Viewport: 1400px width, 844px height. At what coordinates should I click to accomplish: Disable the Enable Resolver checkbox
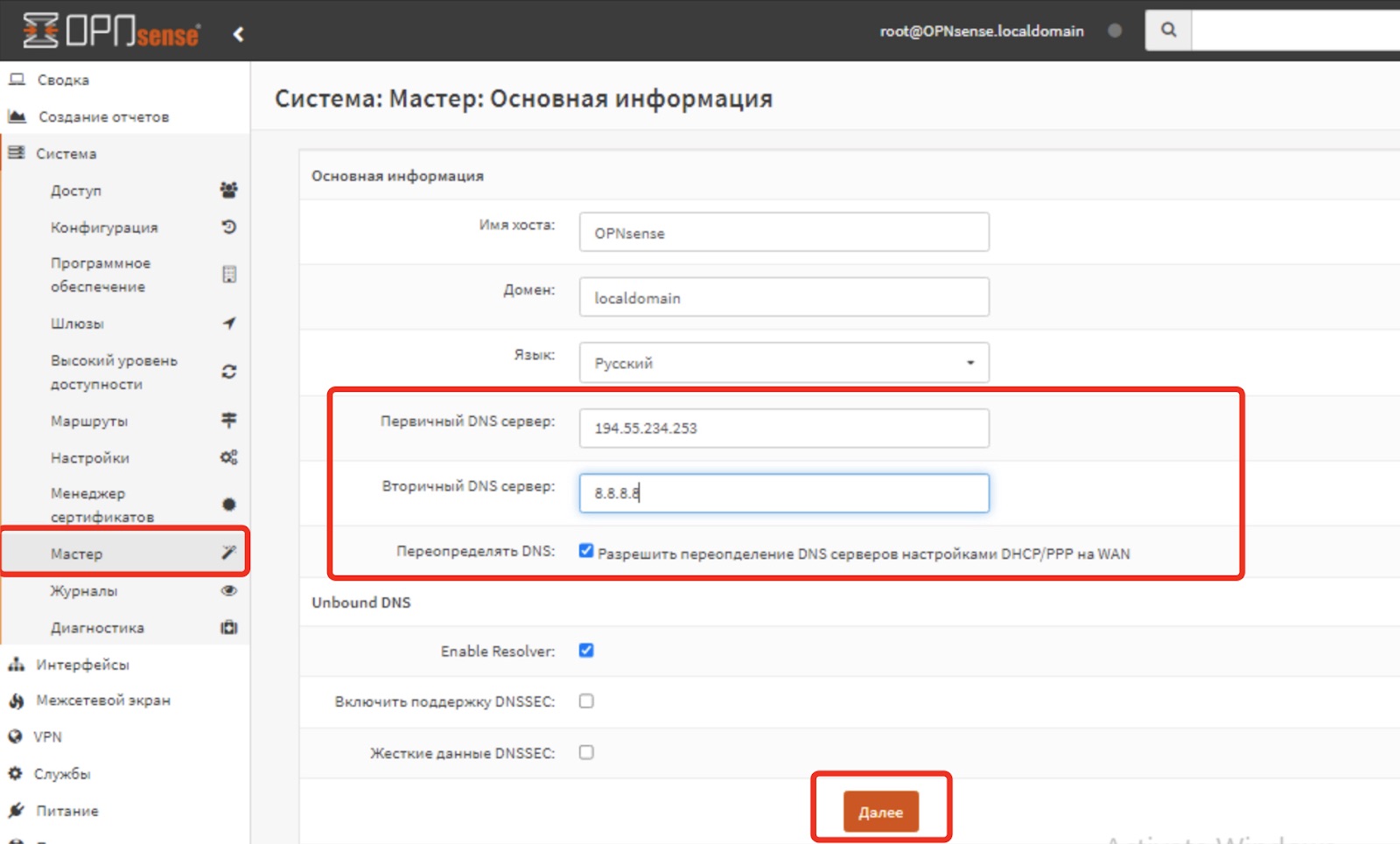(586, 650)
